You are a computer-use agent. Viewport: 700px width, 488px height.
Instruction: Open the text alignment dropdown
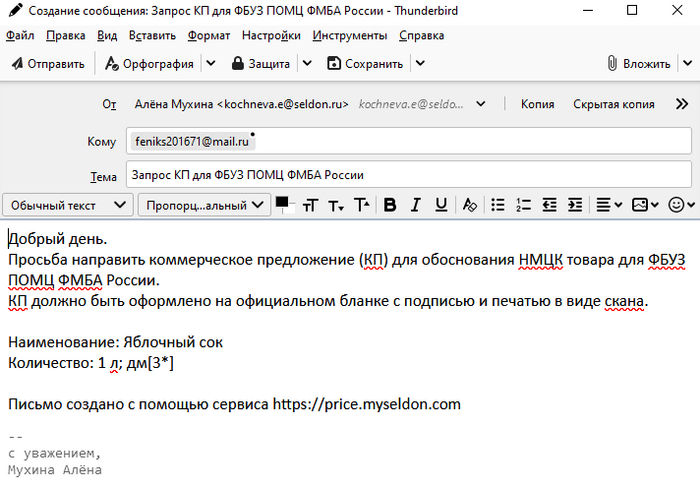[x=609, y=205]
